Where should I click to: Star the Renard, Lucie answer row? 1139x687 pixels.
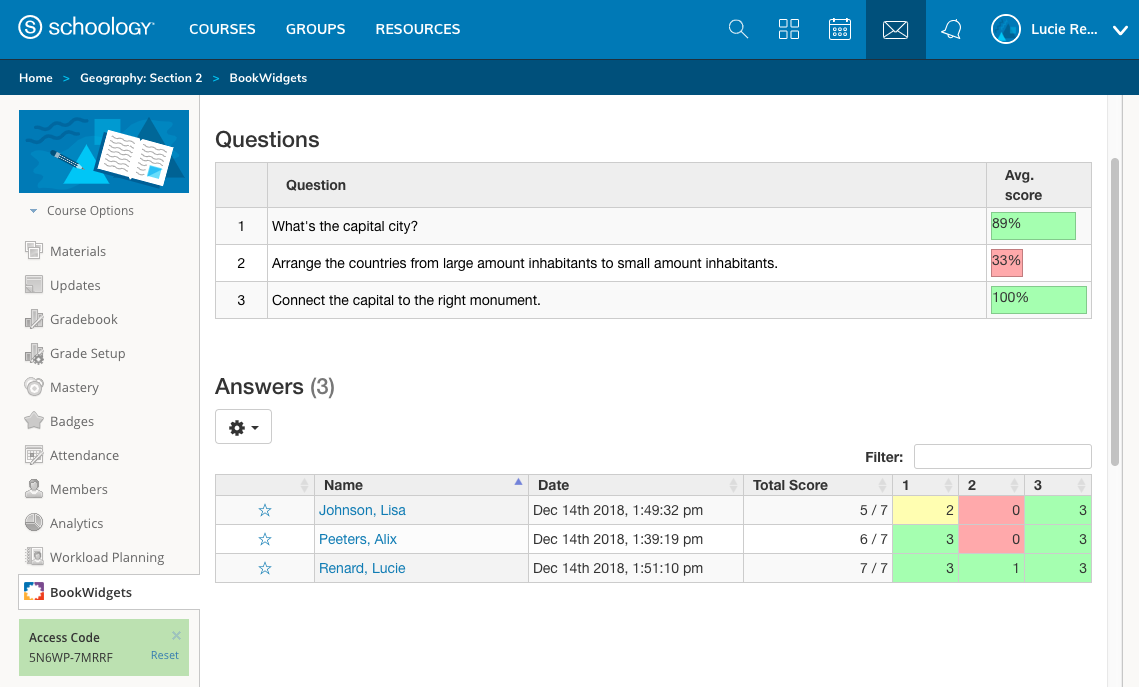pyautogui.click(x=265, y=568)
